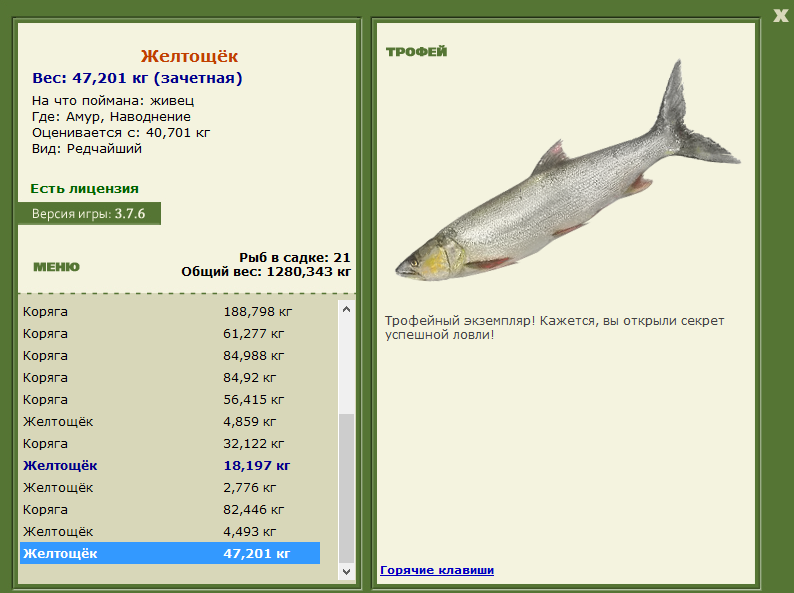
Task: Select the Желтощёк 2,776 кг row
Action: 170,488
